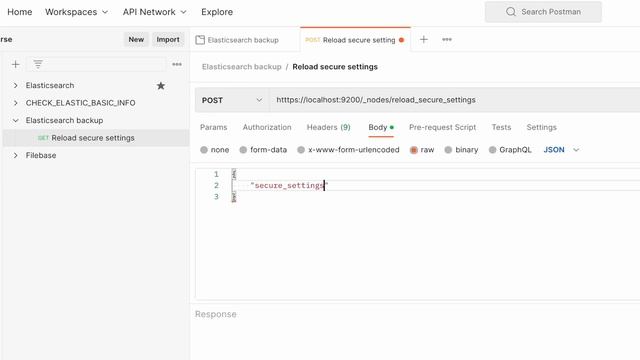Open the JSON format dropdown
640x360 pixels.
click(x=561, y=150)
